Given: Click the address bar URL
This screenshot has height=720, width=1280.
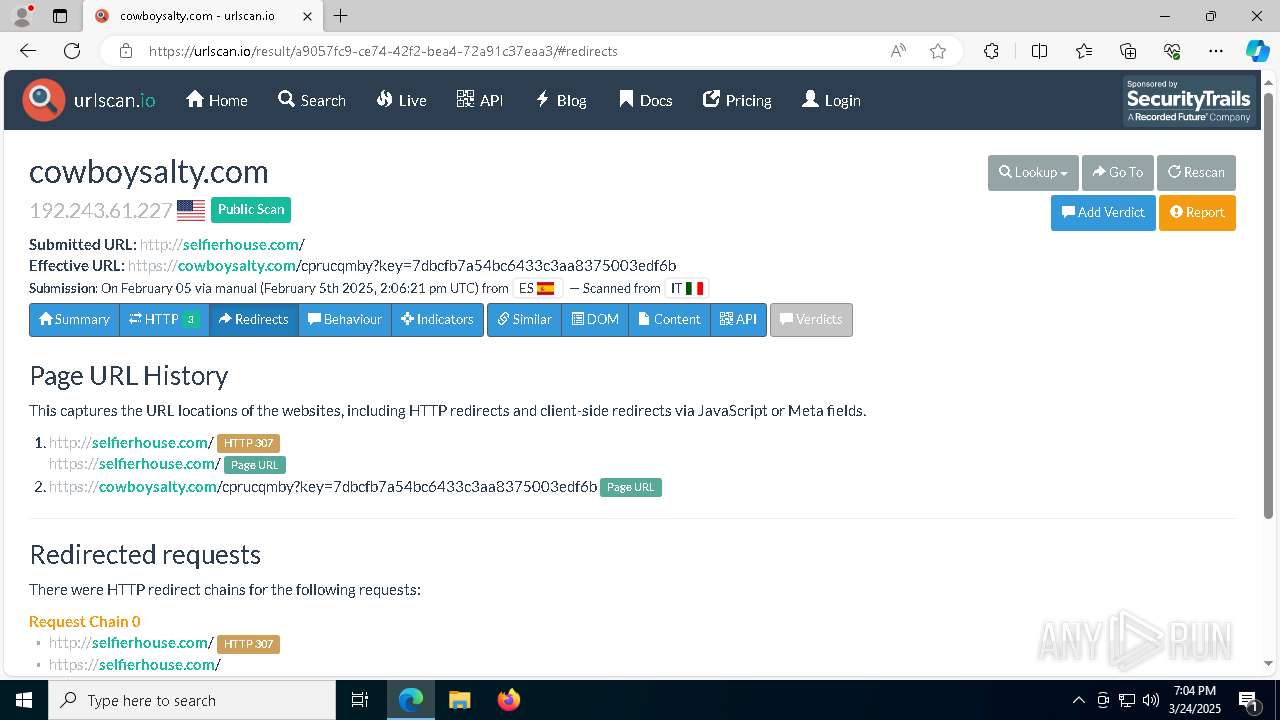Looking at the screenshot, I should (383, 51).
